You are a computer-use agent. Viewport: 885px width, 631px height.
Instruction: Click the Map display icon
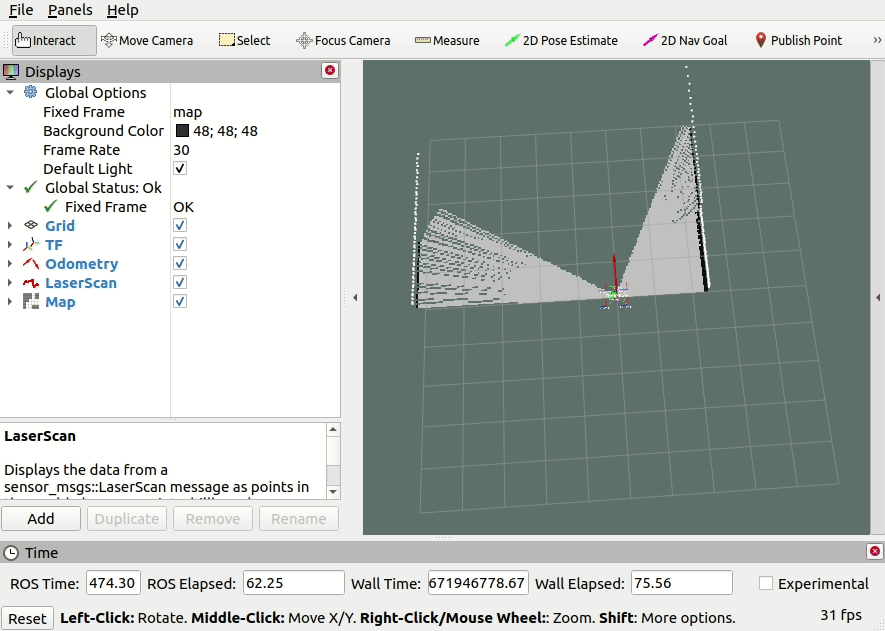30,301
